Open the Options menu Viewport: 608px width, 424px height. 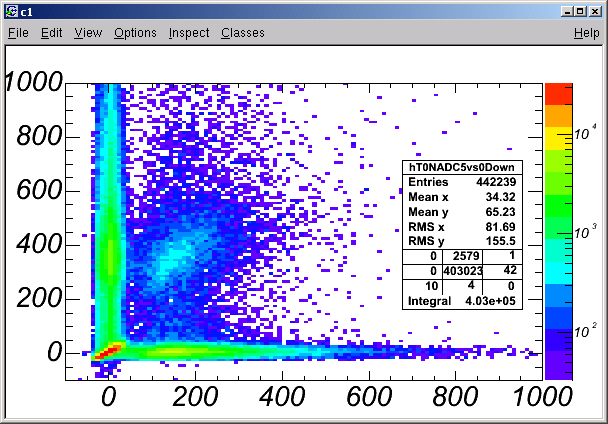click(x=135, y=33)
